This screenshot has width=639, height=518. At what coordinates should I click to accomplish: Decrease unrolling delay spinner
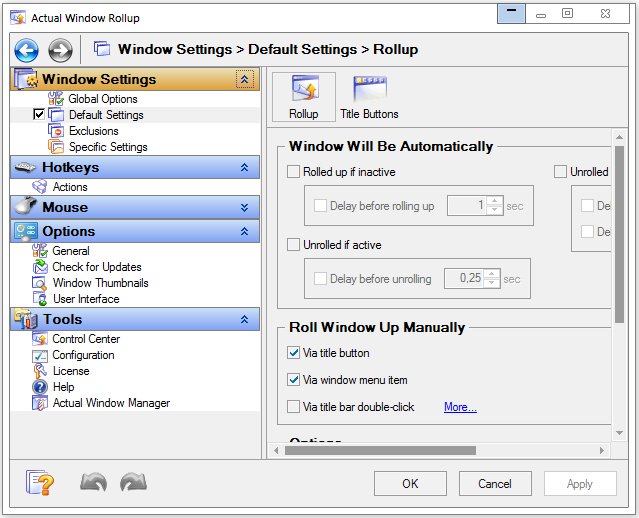tap(492, 283)
